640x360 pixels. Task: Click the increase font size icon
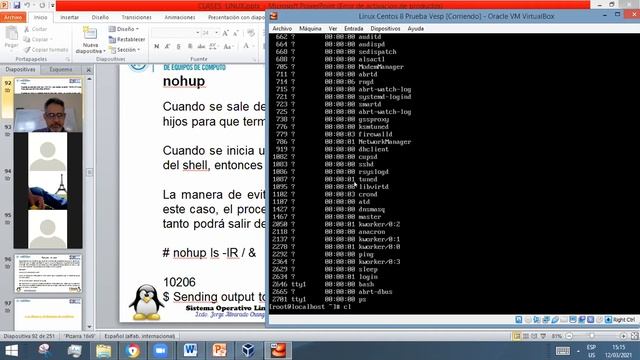pyautogui.click(x=225, y=33)
